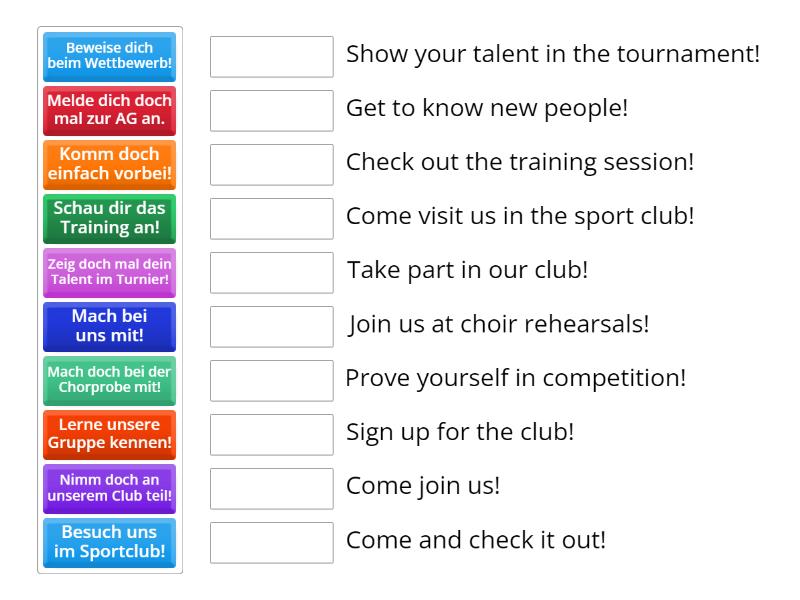Pick the 'Komm doch einfach vorbei!' tile
Image resolution: width=800 pixels, height=600 pixels.
tap(110, 165)
